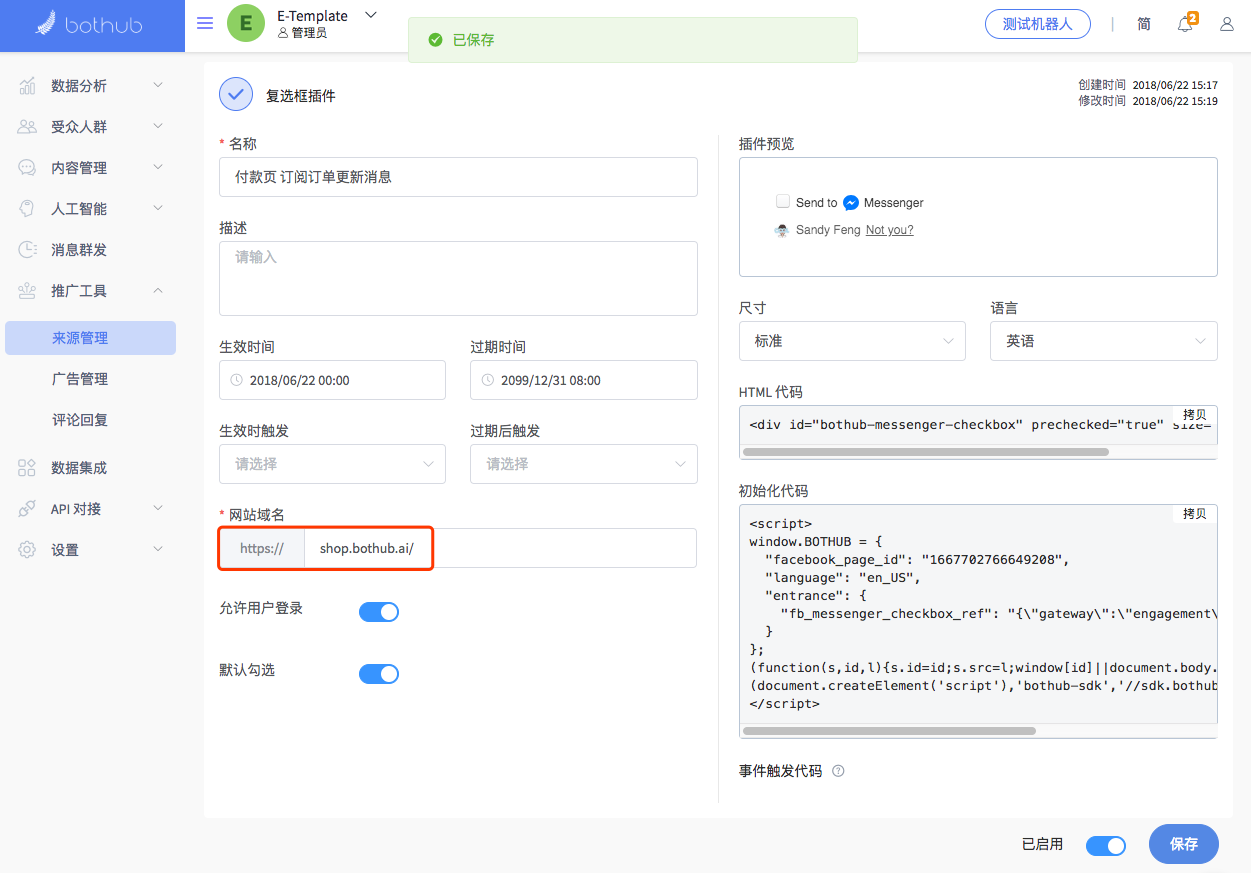Viewport: 1251px width, 873px height.
Task: Click the 网站域名 shop.bothub.ai/ field
Action: [500, 548]
